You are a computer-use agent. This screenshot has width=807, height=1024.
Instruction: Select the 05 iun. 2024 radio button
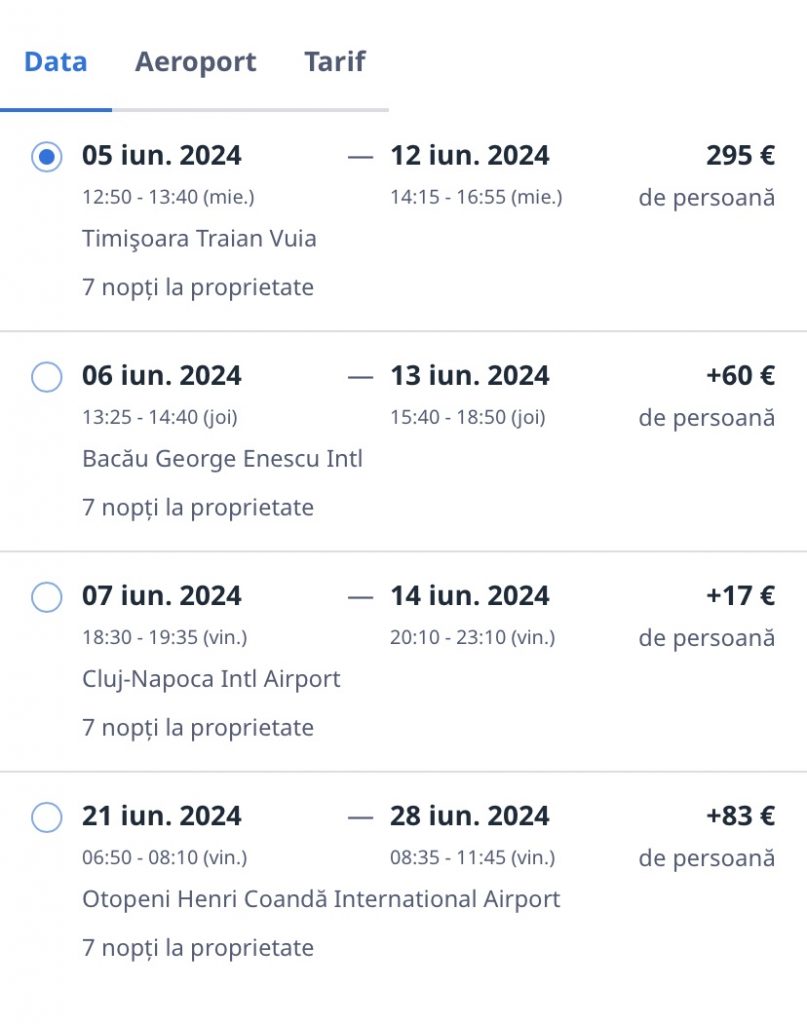46,157
